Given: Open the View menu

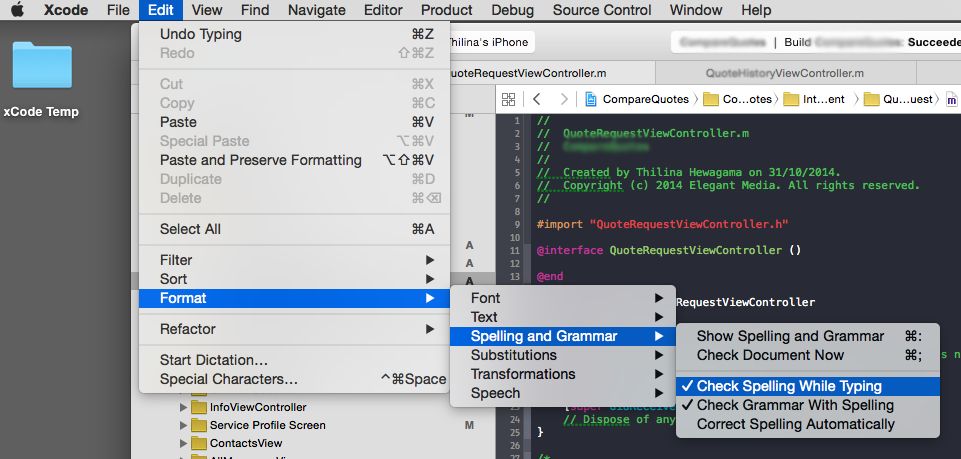Looking at the screenshot, I should pyautogui.click(x=207, y=10).
